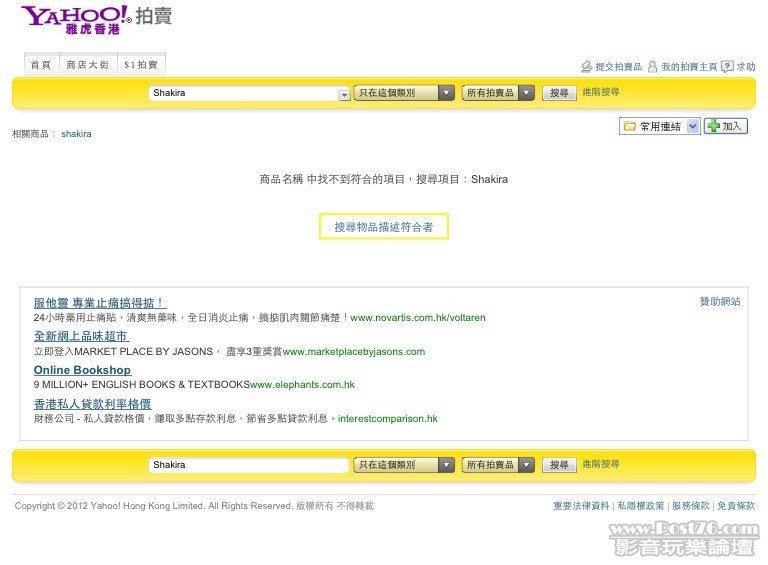768x565 pixels.
Task: Click 搜尋物品描述符合者 button
Action: [384, 227]
